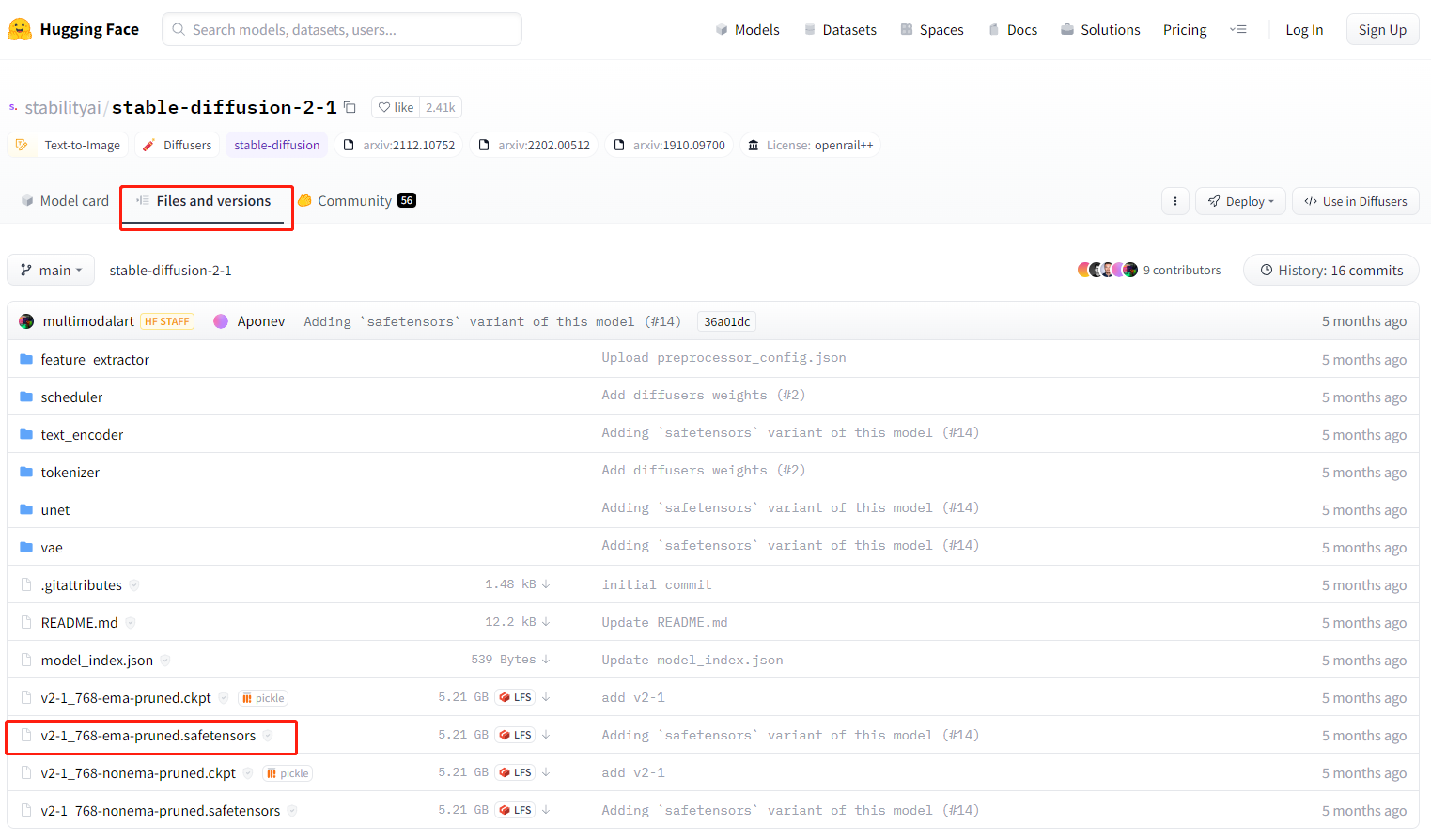Switch to the Model card tab
1431x840 pixels.
coord(65,201)
